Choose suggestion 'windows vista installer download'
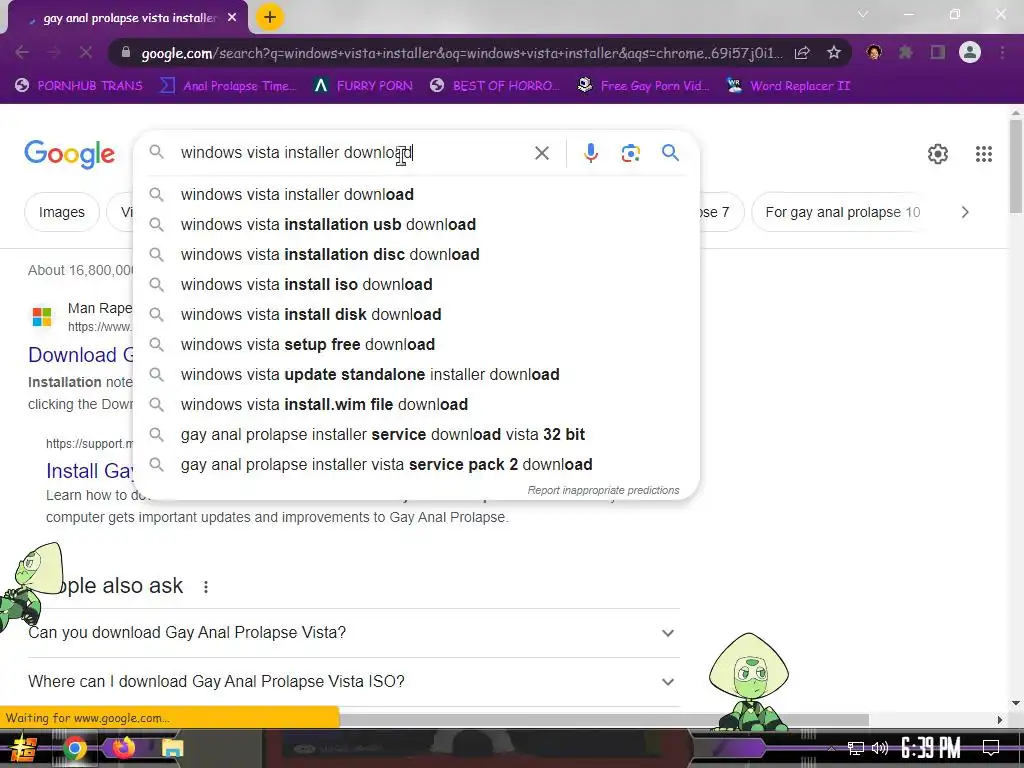Screen dimensions: 1024x768 [416, 195]
